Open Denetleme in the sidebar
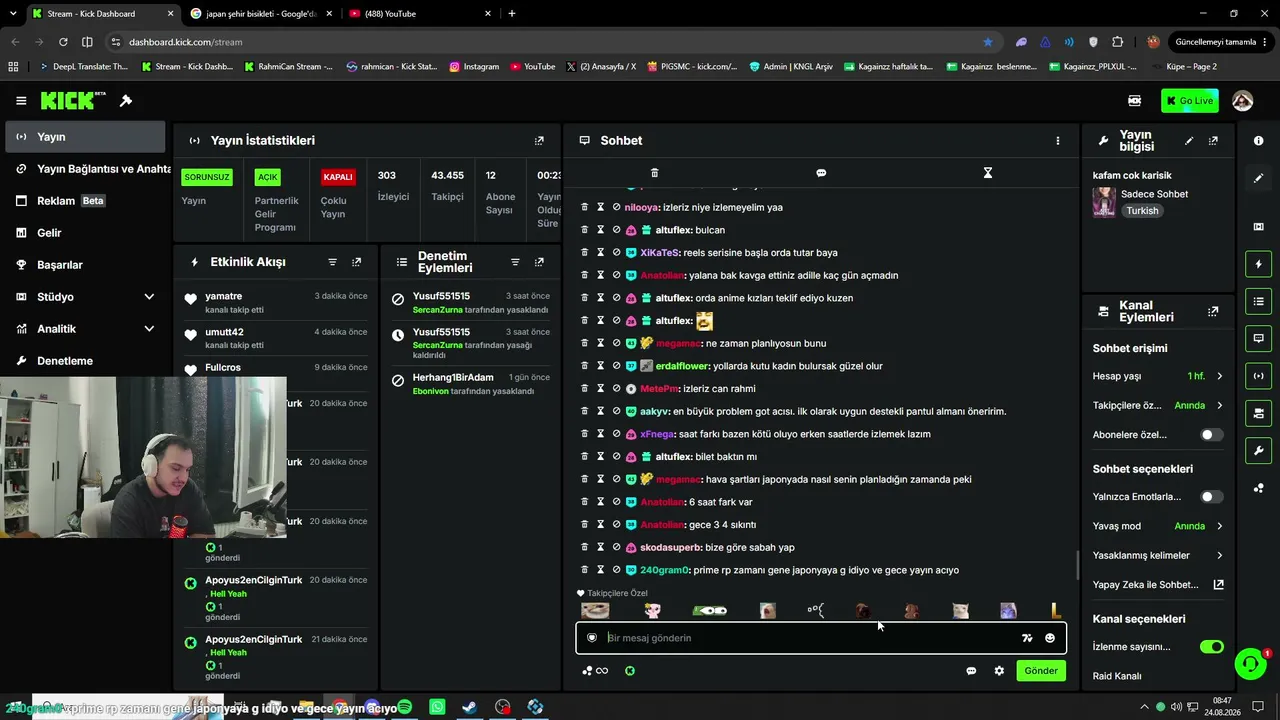 tap(84, 361)
